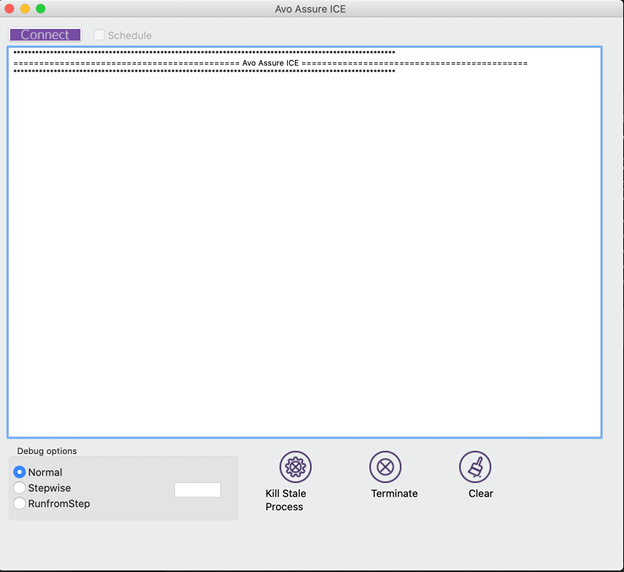This screenshot has height=572, width=624.
Task: Select the Normal debug option
Action: (x=19, y=472)
